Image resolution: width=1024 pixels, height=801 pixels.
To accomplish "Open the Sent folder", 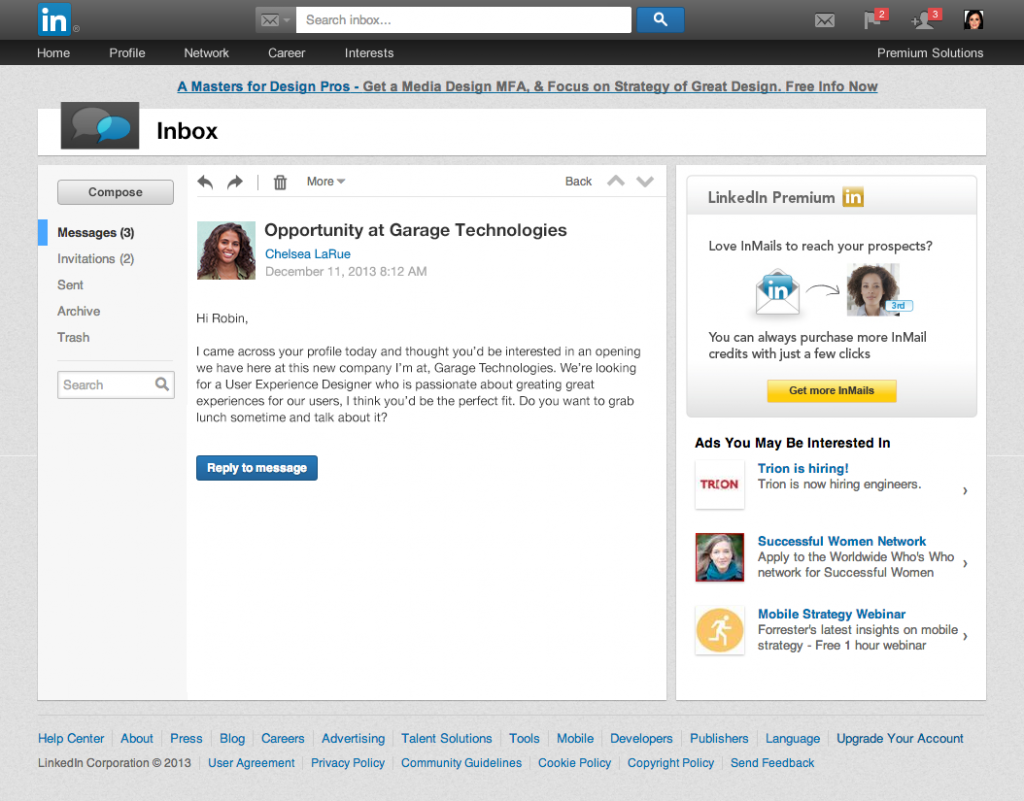I will tap(70, 285).
